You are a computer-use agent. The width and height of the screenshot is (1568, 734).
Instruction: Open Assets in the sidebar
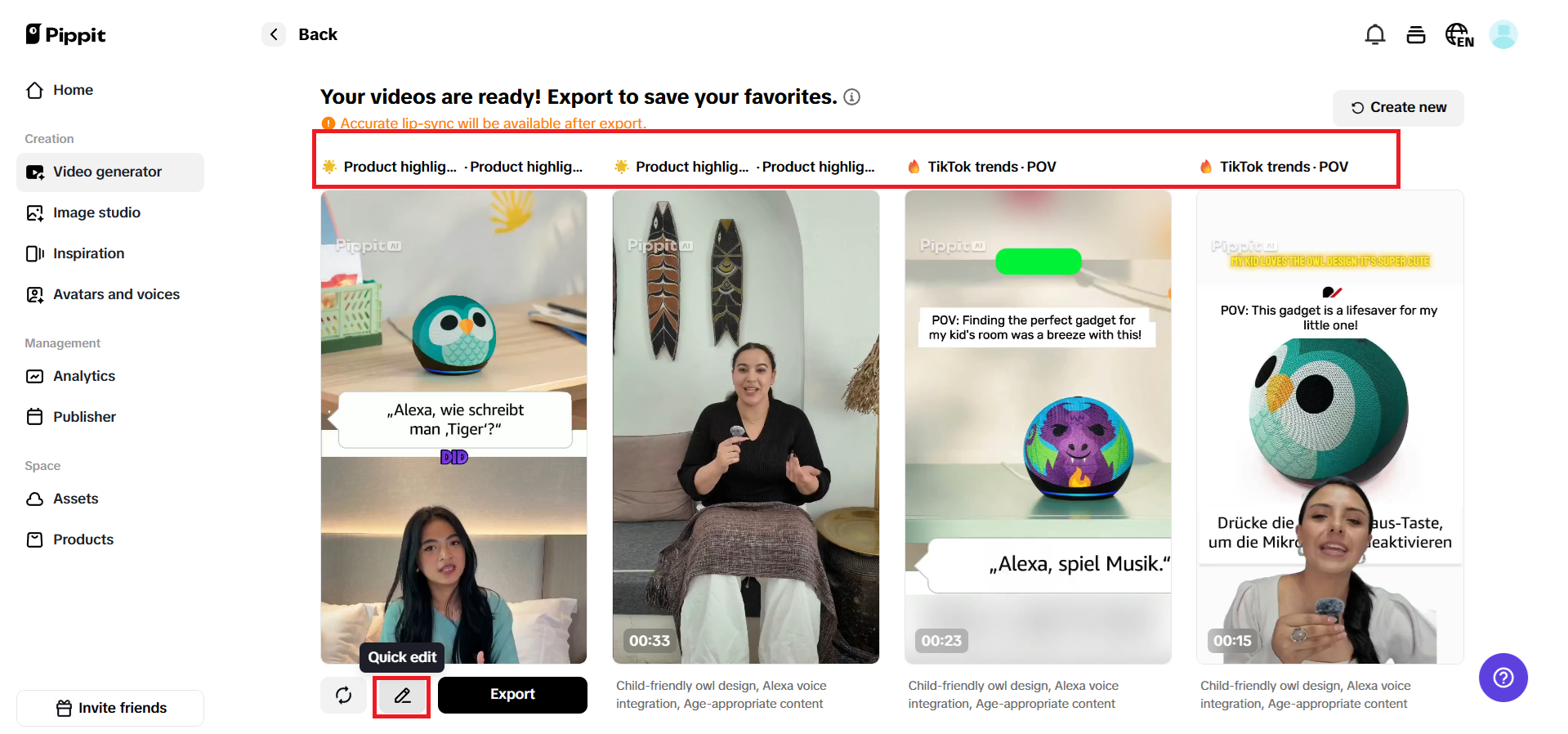pos(110,499)
